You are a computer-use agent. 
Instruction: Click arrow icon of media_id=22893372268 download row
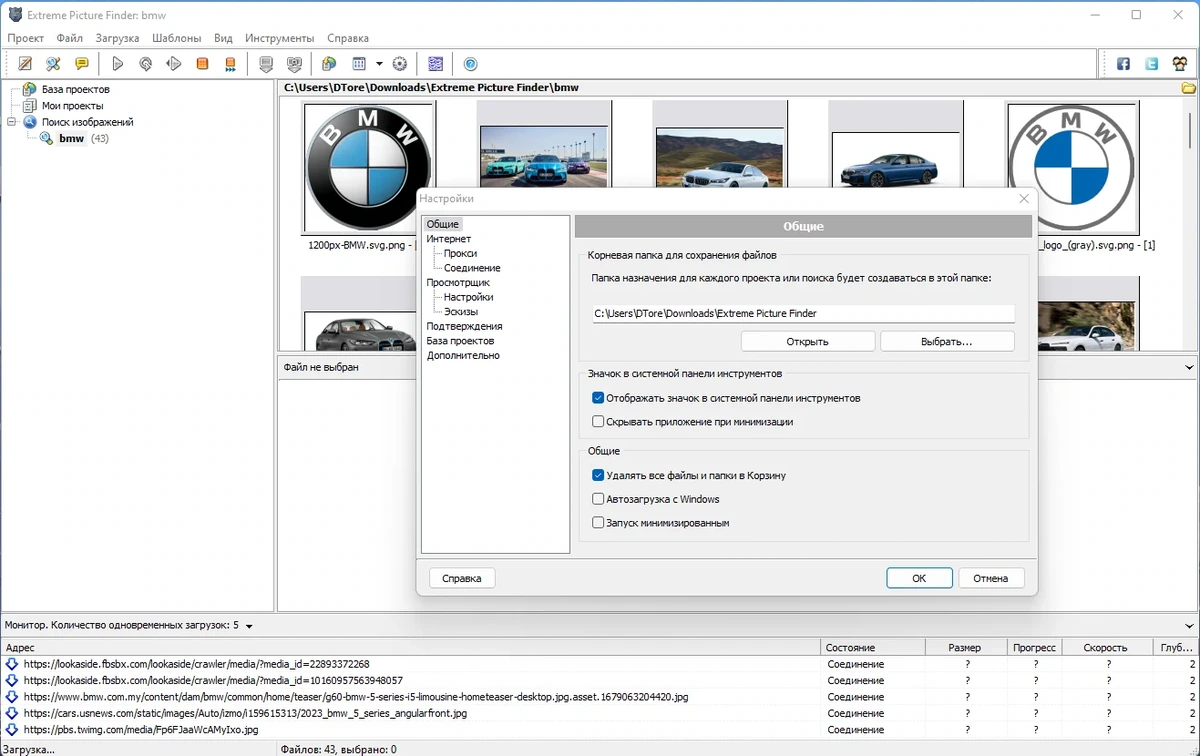12,664
